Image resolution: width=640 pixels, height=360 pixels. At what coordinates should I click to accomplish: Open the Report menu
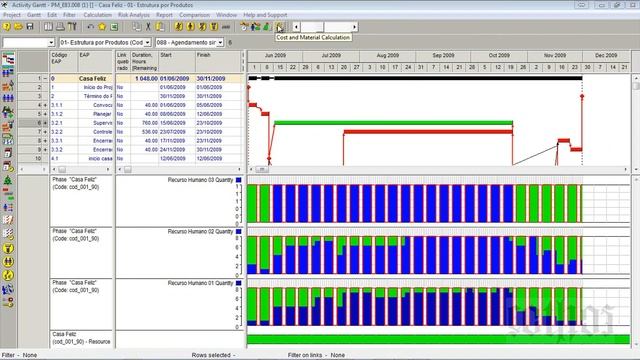(164, 15)
